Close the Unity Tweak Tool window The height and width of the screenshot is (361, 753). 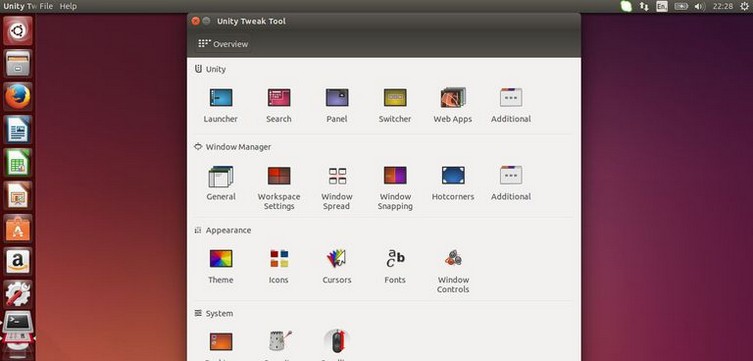[x=195, y=21]
